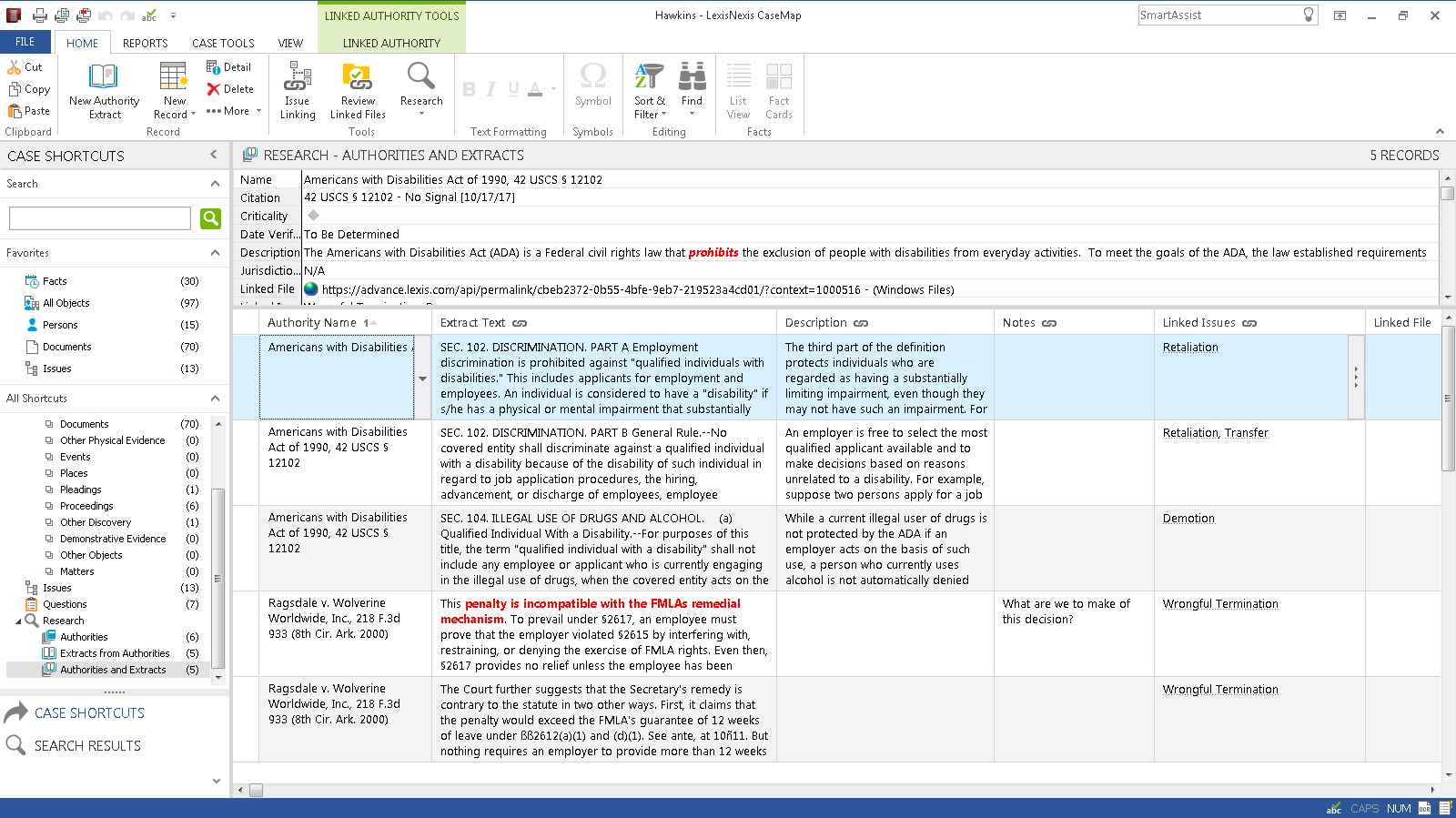Click the NUM indicator in status bar
The height and width of the screenshot is (818, 1456).
[1399, 809]
